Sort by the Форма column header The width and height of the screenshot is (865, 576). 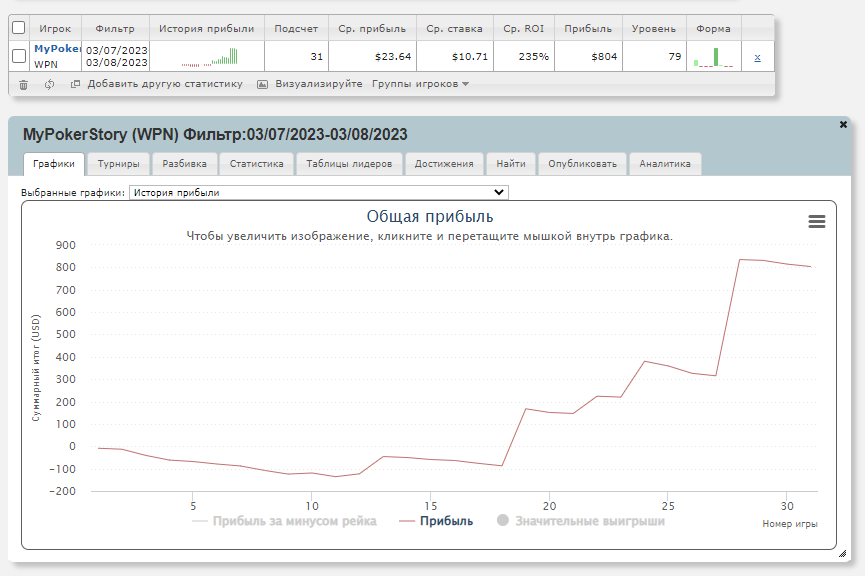click(x=713, y=29)
